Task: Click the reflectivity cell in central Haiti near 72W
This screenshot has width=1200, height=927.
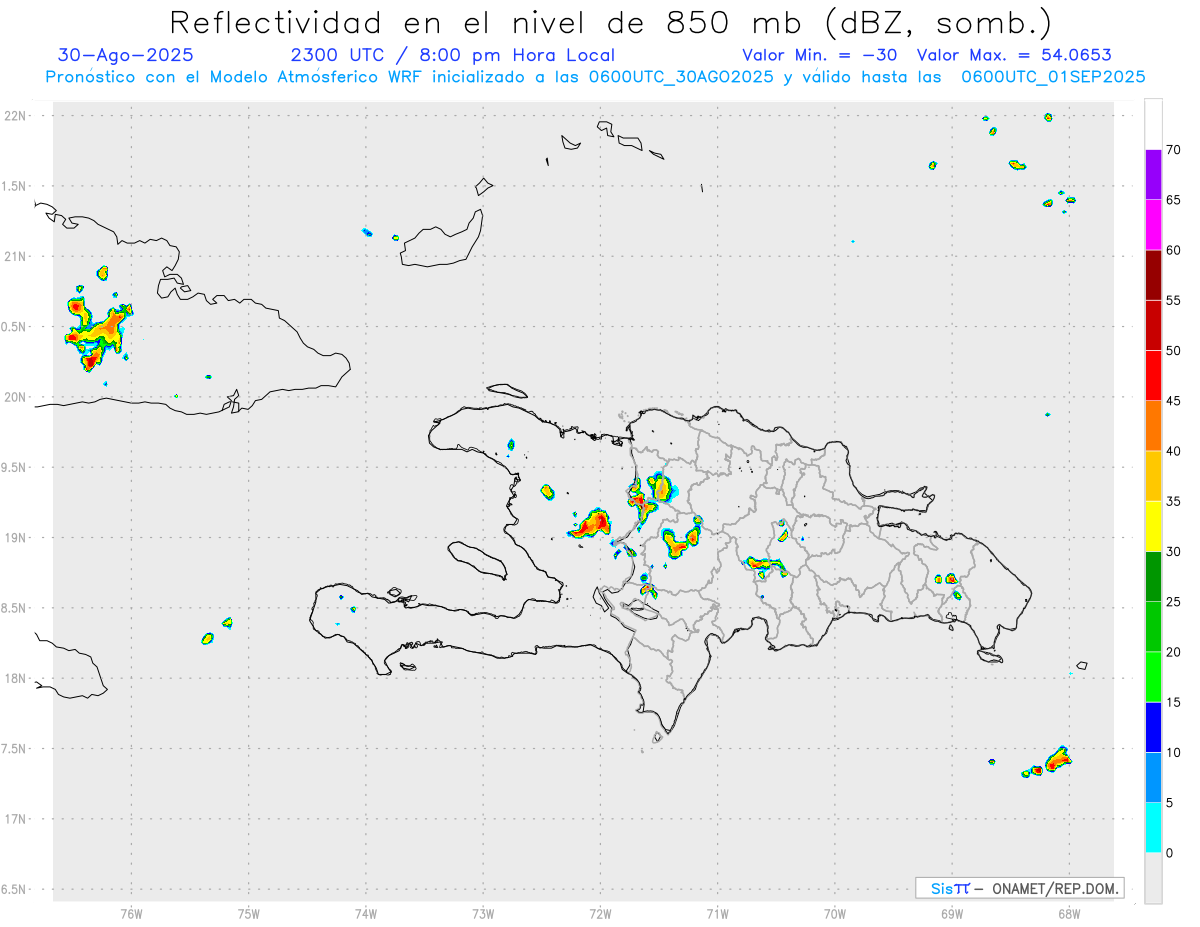Action: point(592,523)
